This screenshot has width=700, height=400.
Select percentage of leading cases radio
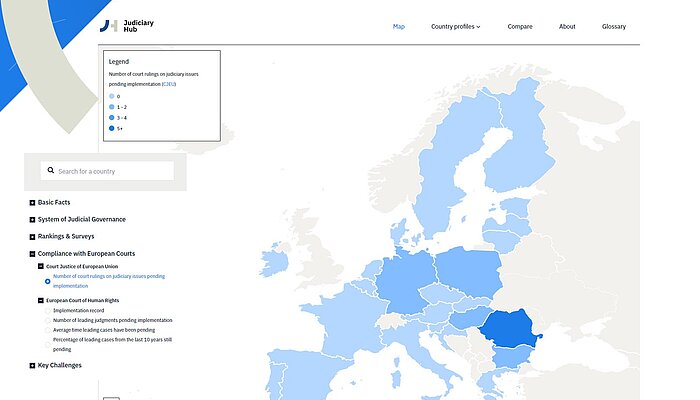tap(47, 345)
